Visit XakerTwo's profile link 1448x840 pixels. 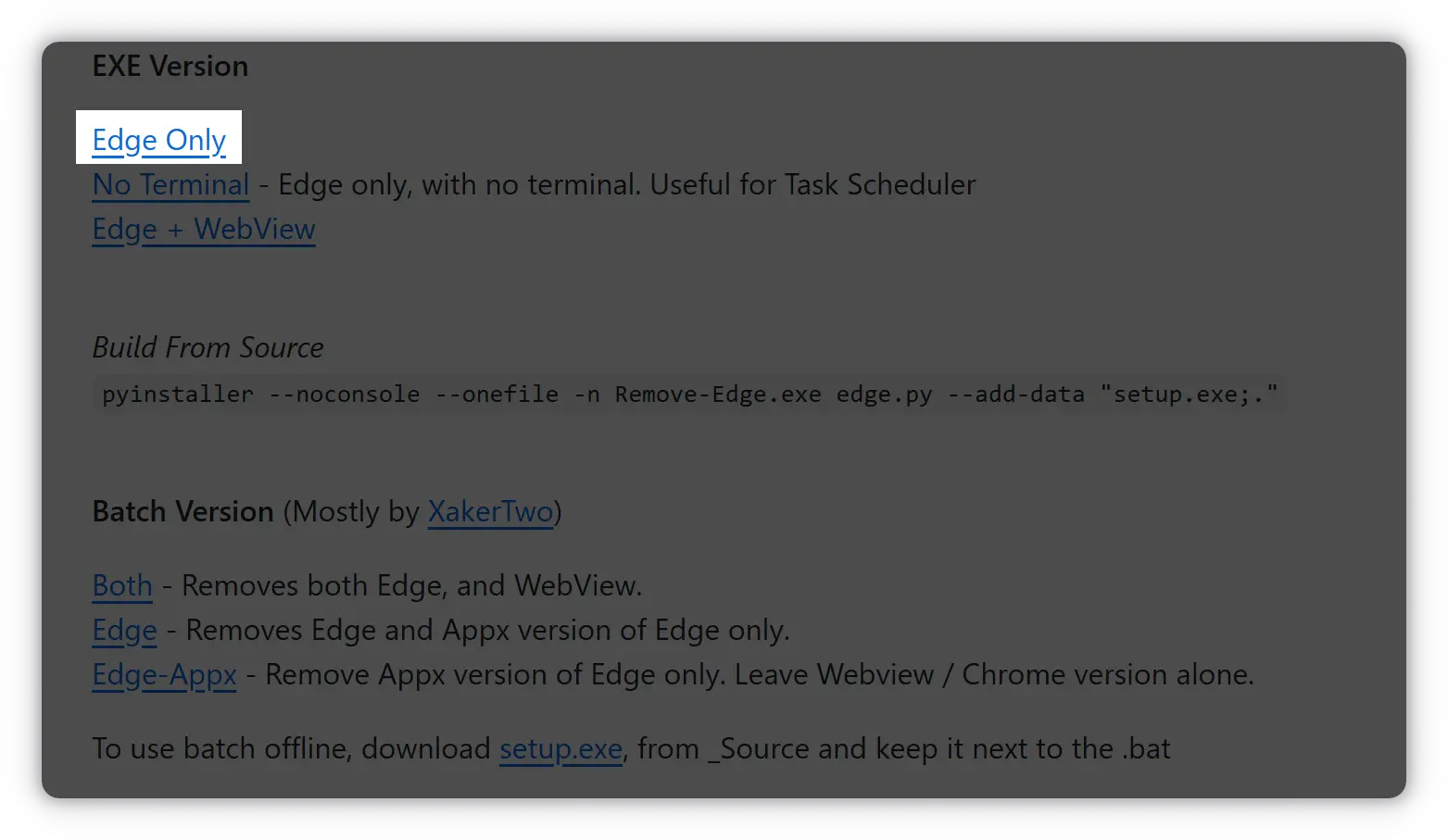pos(490,511)
